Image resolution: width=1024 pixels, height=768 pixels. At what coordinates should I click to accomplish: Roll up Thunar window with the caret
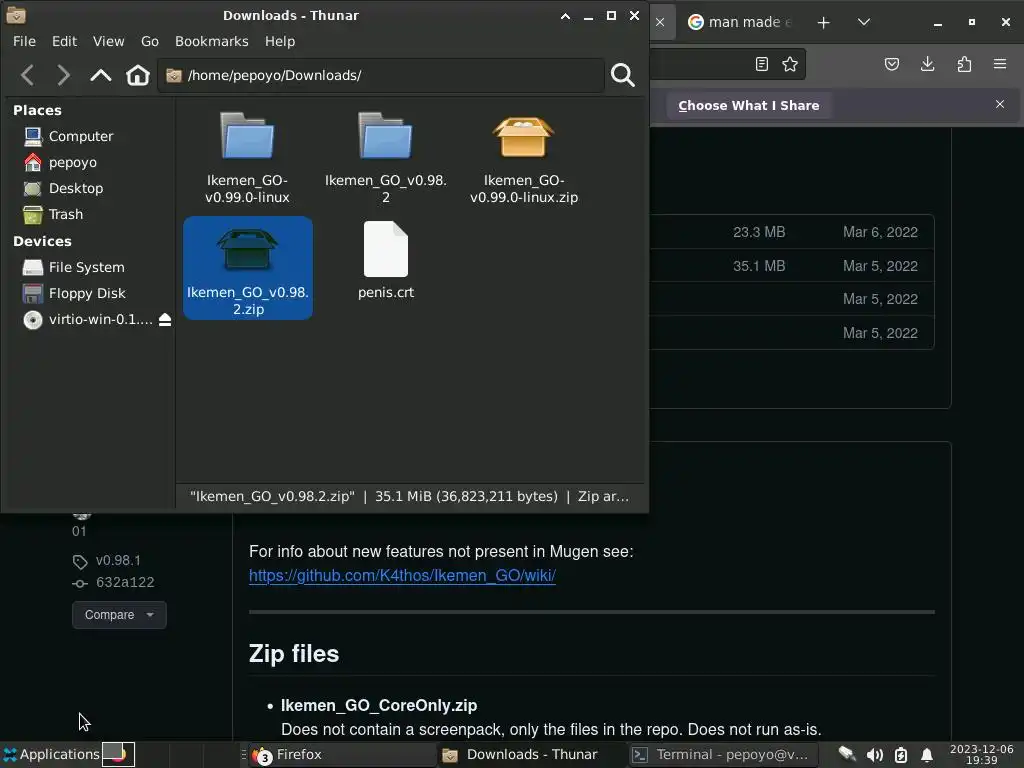(566, 16)
